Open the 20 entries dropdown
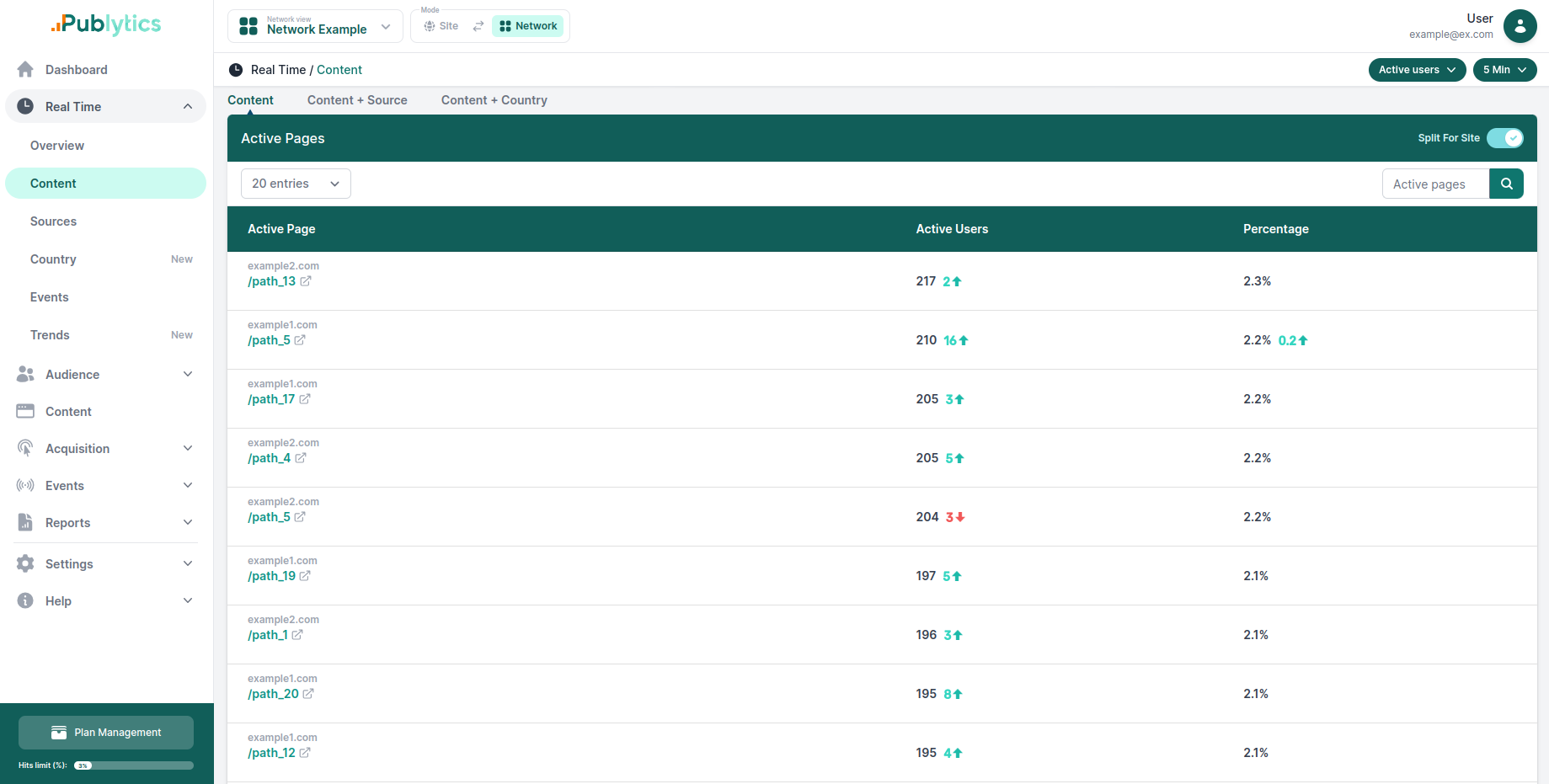Image resolution: width=1549 pixels, height=784 pixels. [x=296, y=184]
